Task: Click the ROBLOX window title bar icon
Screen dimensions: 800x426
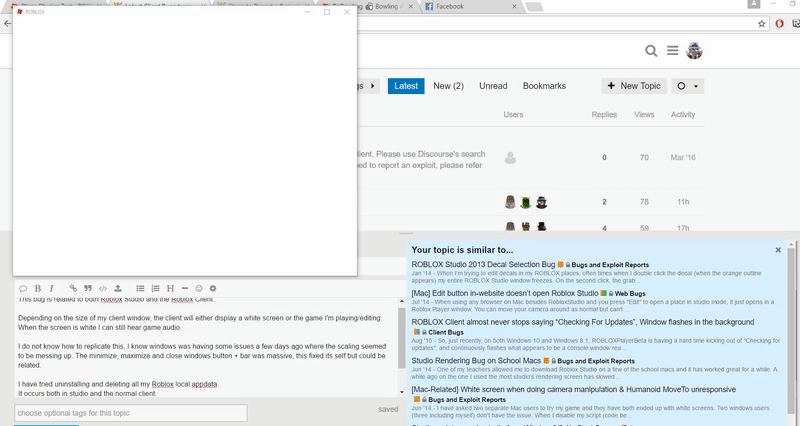Action: click(x=20, y=12)
